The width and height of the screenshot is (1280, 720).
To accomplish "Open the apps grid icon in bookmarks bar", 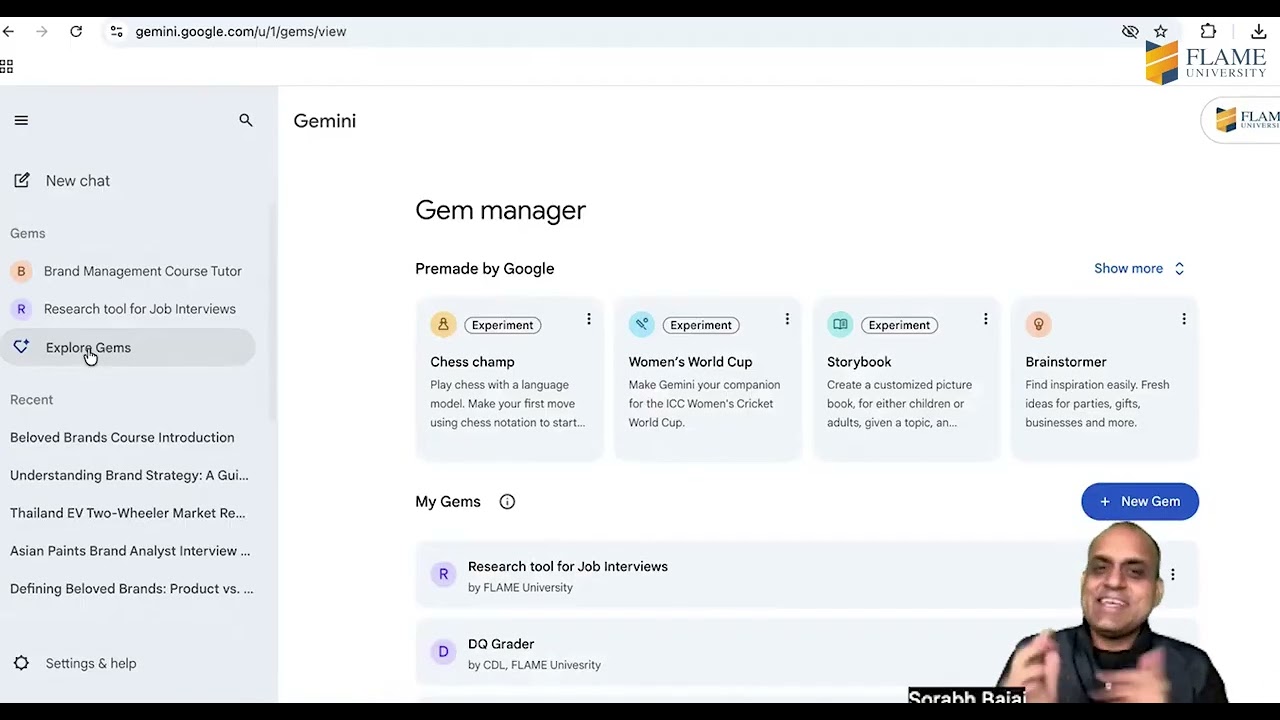I will (x=7, y=67).
